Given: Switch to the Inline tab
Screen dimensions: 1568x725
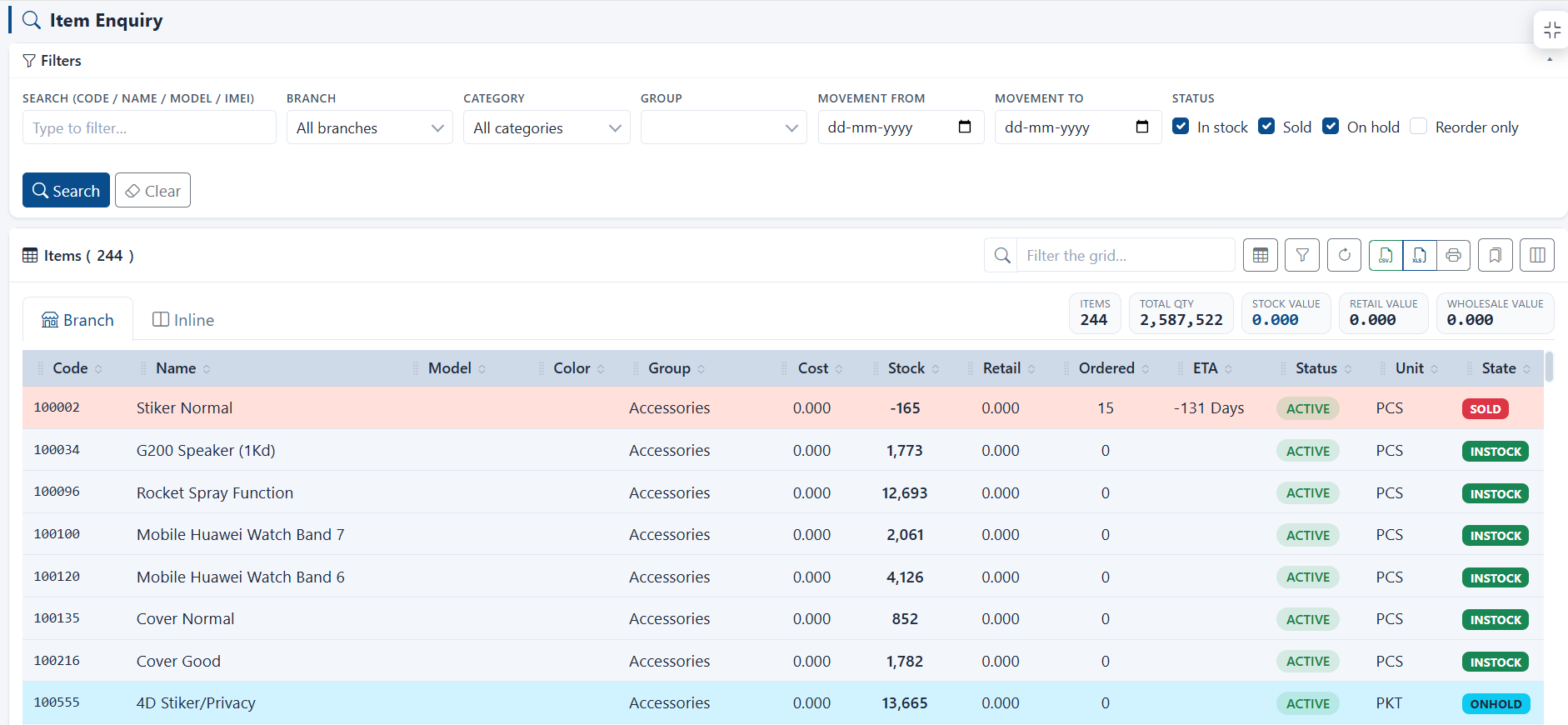Looking at the screenshot, I should tap(183, 320).
